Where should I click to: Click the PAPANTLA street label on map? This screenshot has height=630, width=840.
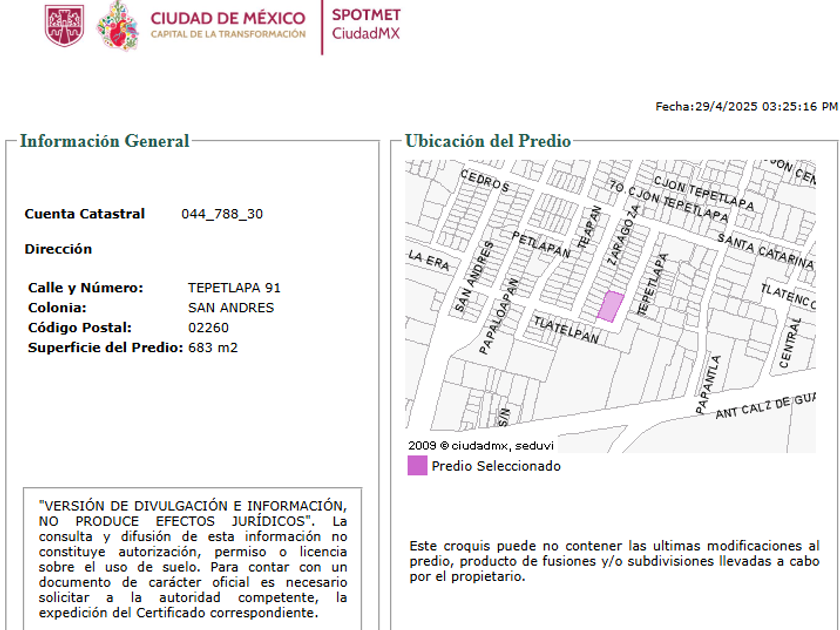(x=709, y=384)
